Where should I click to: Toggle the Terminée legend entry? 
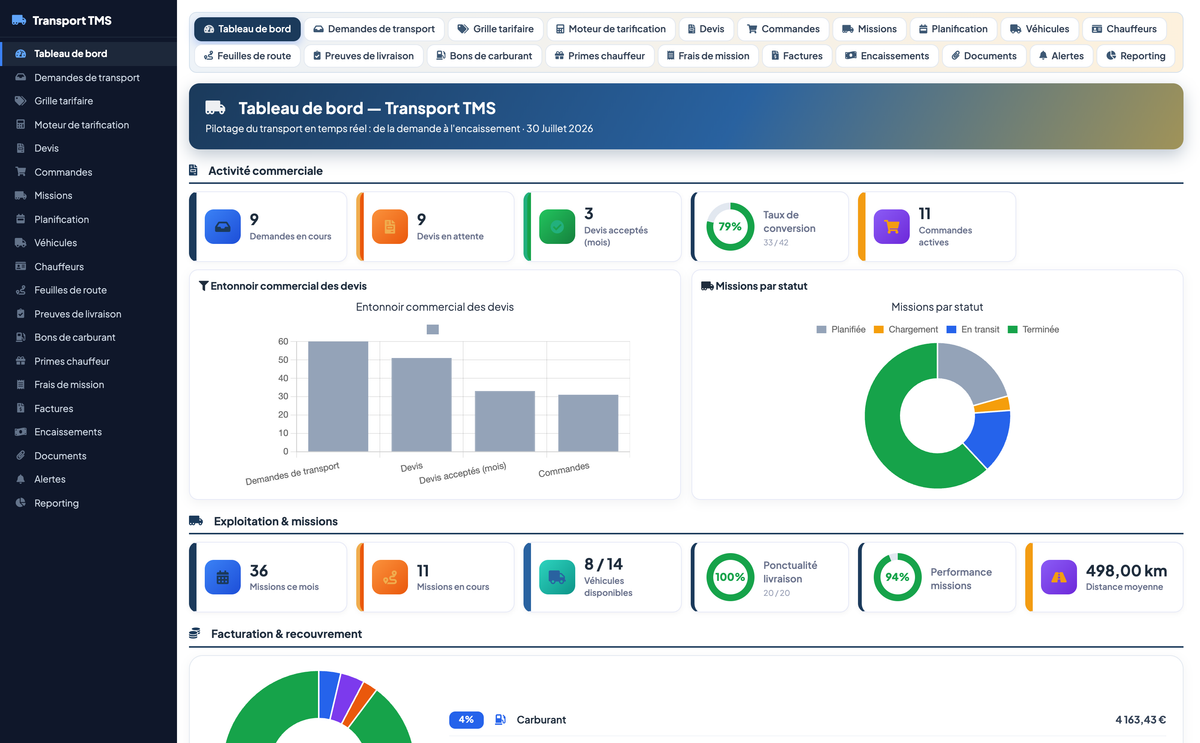[x=1033, y=329]
